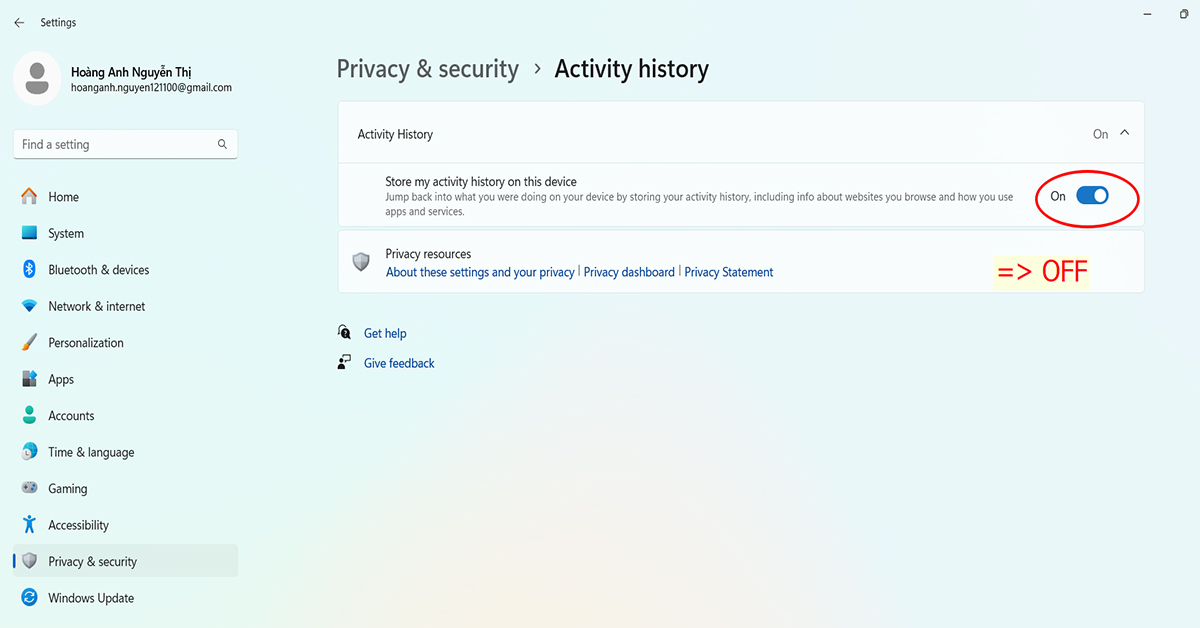Click the search magnifier icon
1200x628 pixels.
[222, 144]
